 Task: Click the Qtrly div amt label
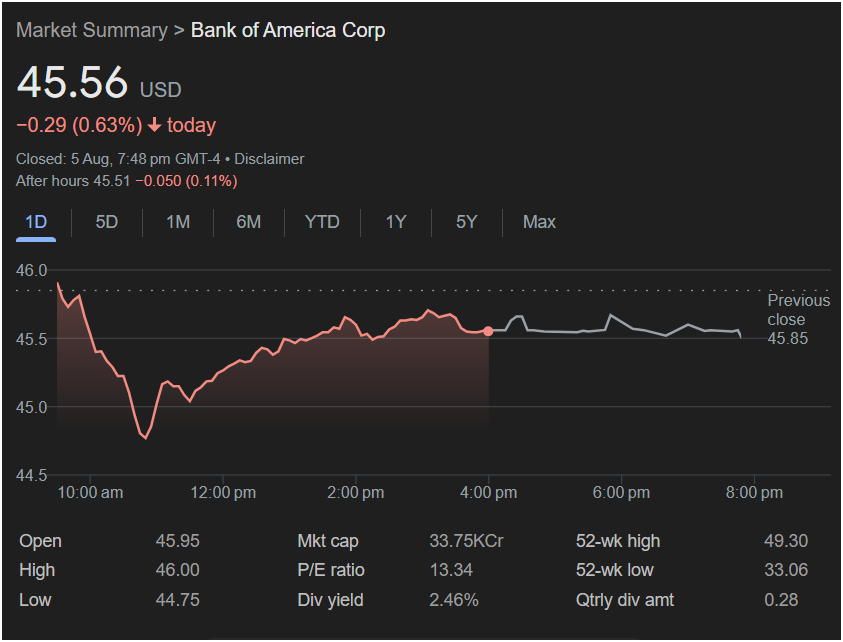[x=625, y=600]
